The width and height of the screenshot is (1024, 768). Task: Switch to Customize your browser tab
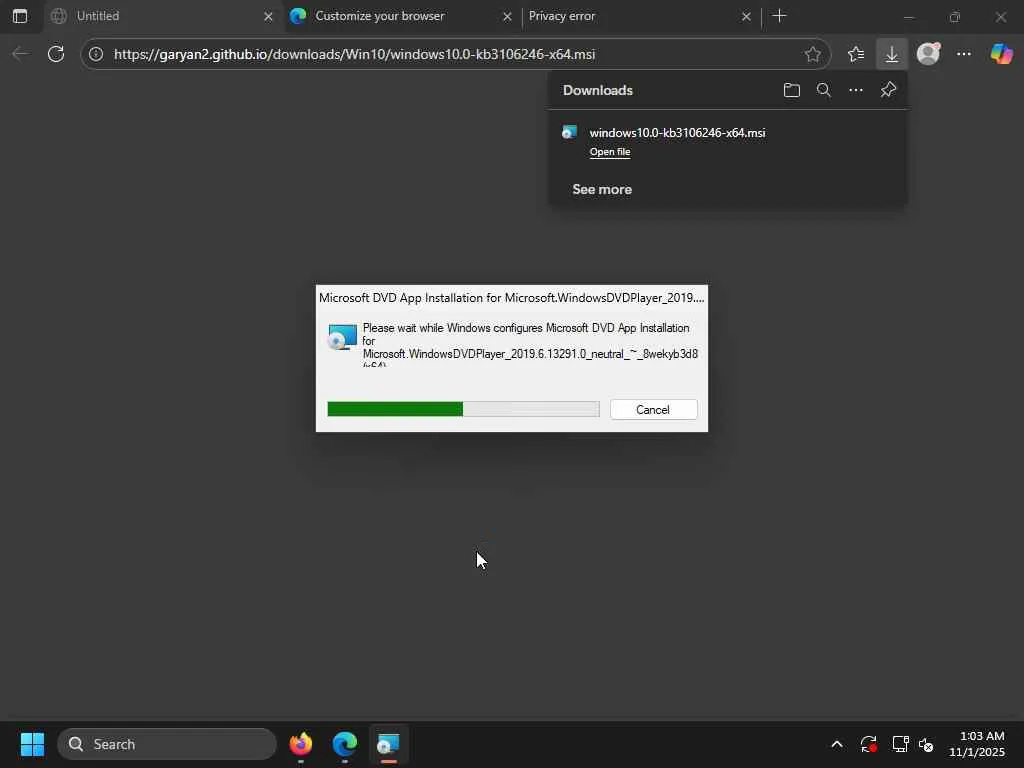pyautogui.click(x=400, y=16)
